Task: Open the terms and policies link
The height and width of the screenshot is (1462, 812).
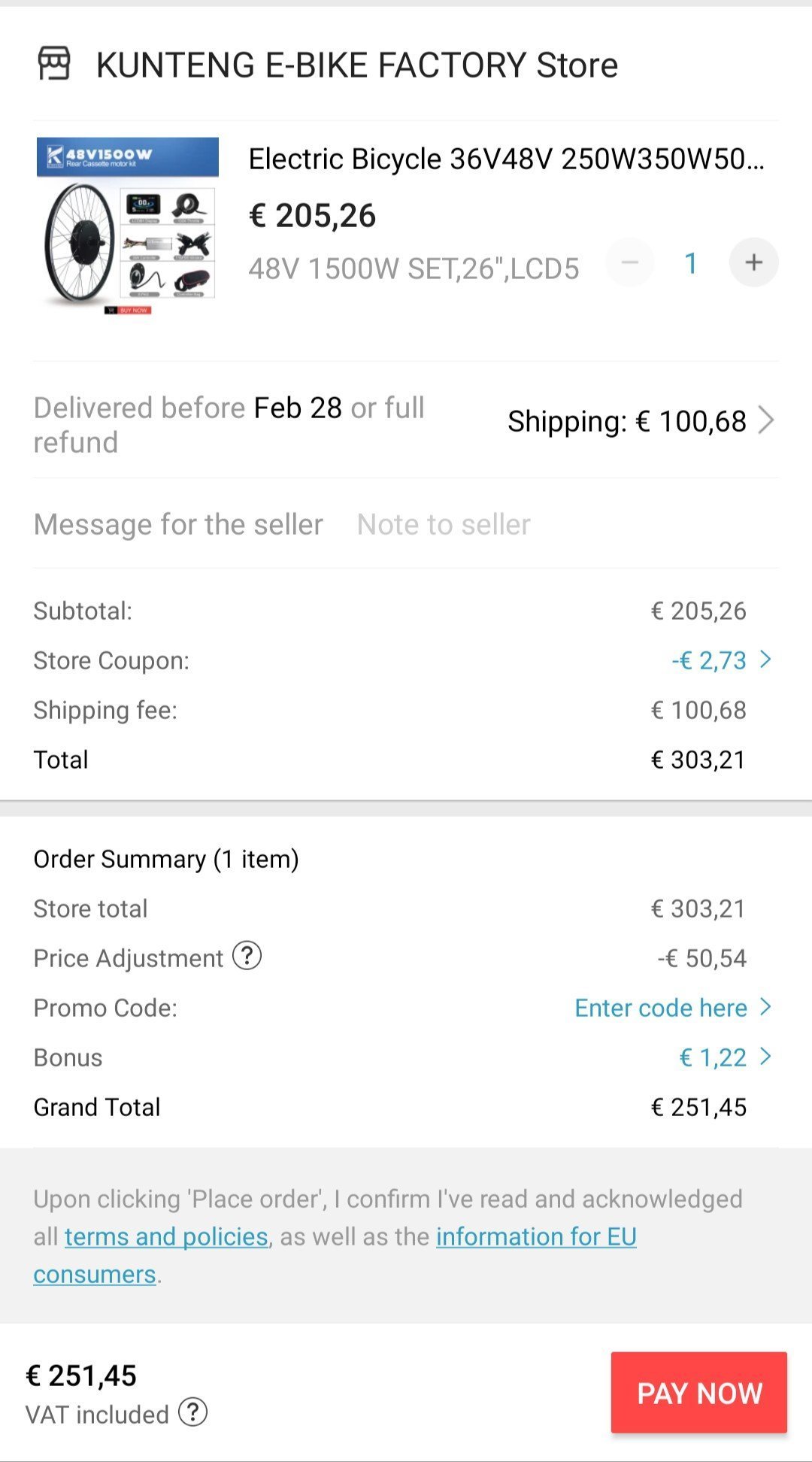Action: coord(166,1236)
